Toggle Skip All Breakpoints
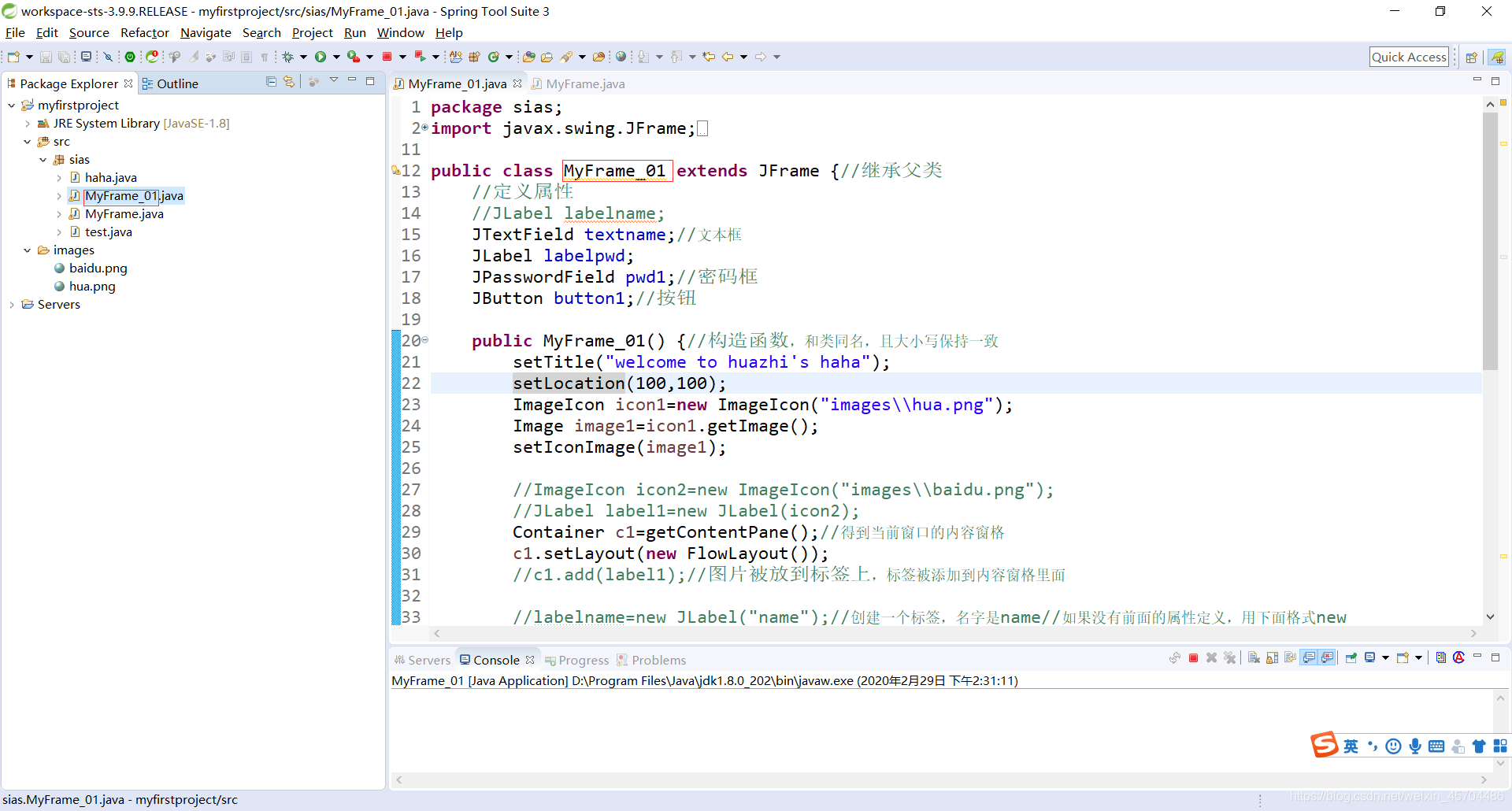 coord(109,57)
